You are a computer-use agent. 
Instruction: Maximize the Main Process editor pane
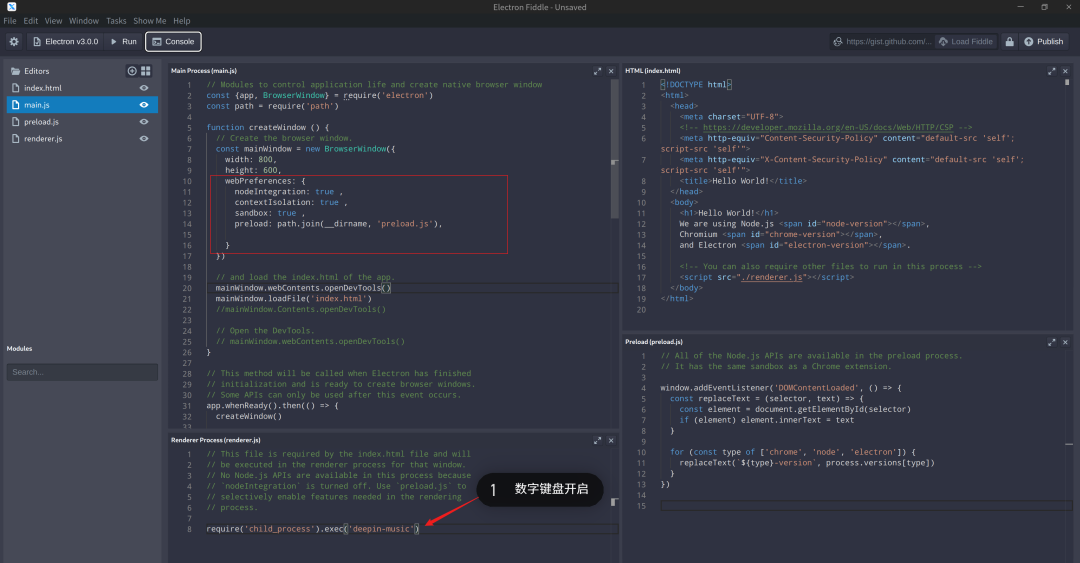tap(597, 71)
